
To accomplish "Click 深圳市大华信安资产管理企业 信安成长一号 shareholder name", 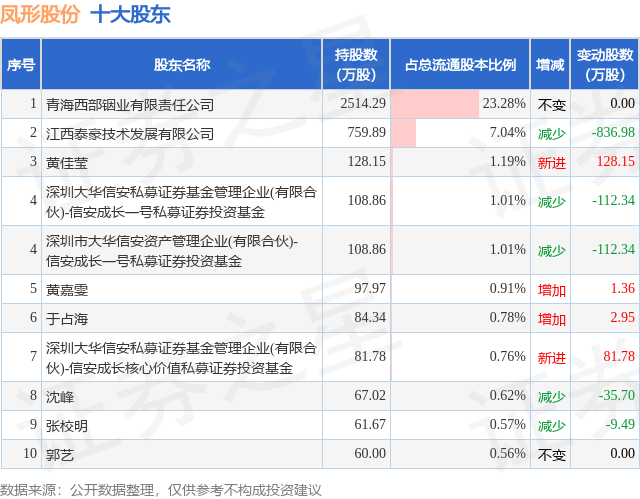I will pos(172,251).
